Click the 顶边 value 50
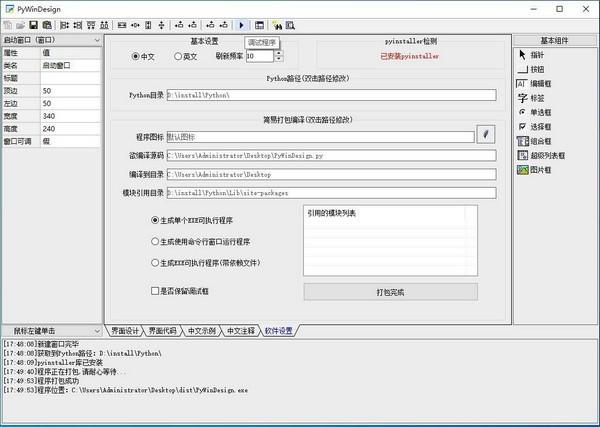The width and height of the screenshot is (600, 427). (71, 91)
